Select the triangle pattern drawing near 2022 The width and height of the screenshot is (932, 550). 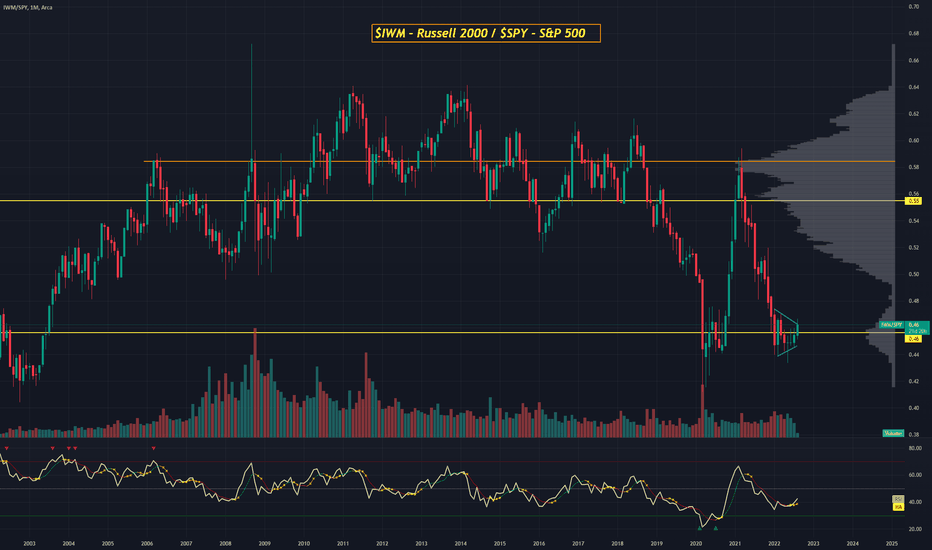(786, 333)
